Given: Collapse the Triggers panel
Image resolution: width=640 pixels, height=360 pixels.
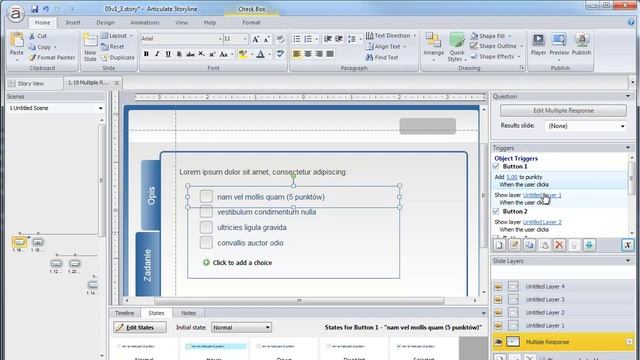Looking at the screenshot, I should pos(628,148).
